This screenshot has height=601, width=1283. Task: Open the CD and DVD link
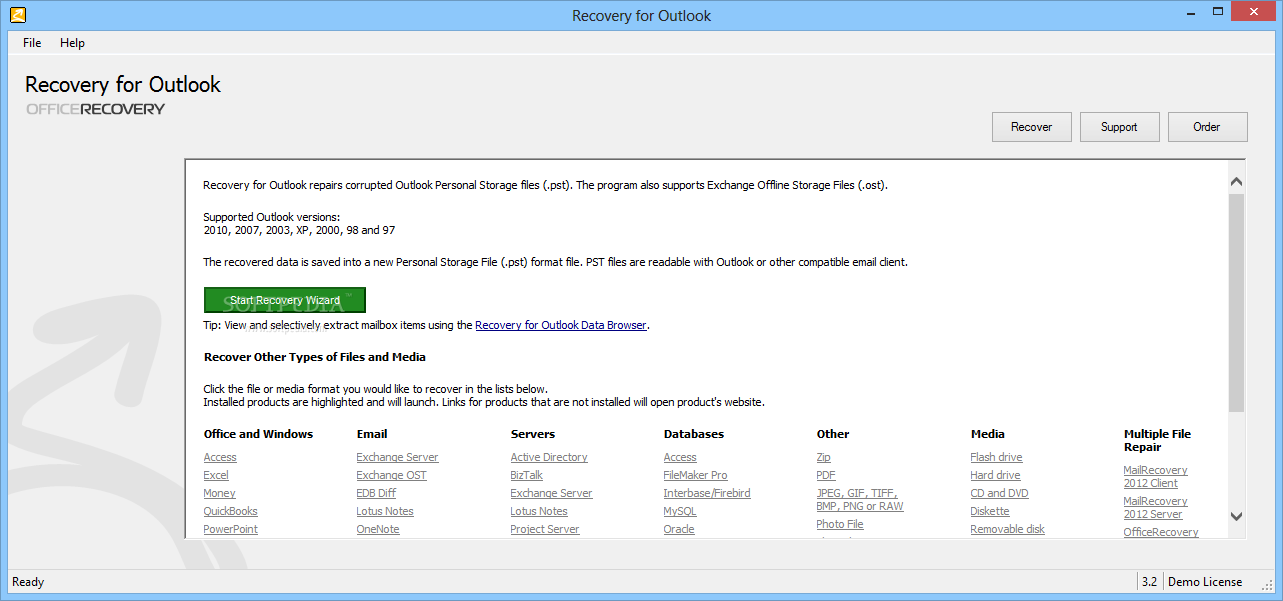coord(999,493)
